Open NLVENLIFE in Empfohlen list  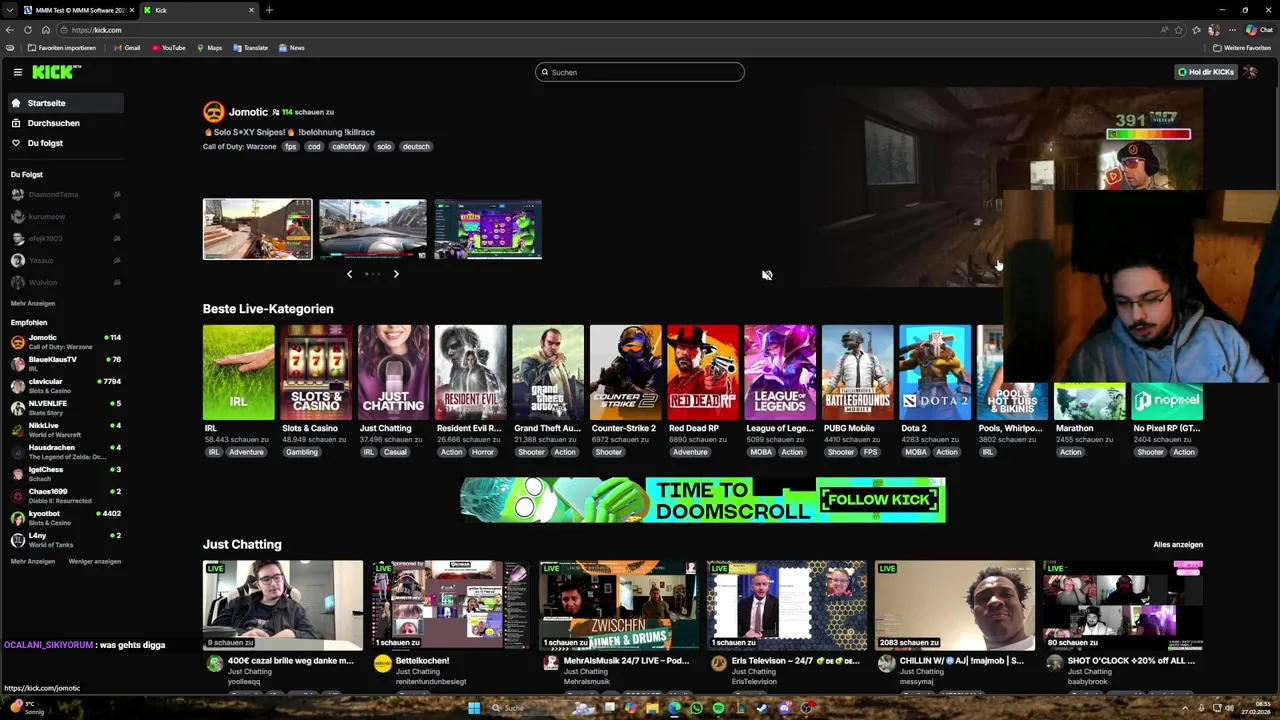pos(65,408)
